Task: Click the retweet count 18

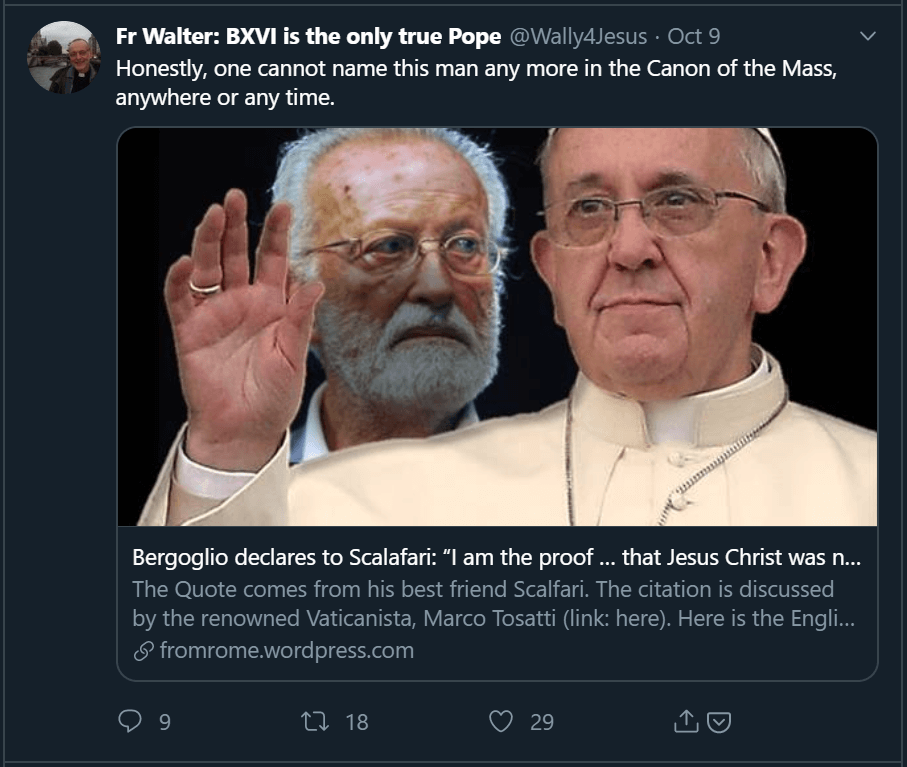Action: [357, 722]
